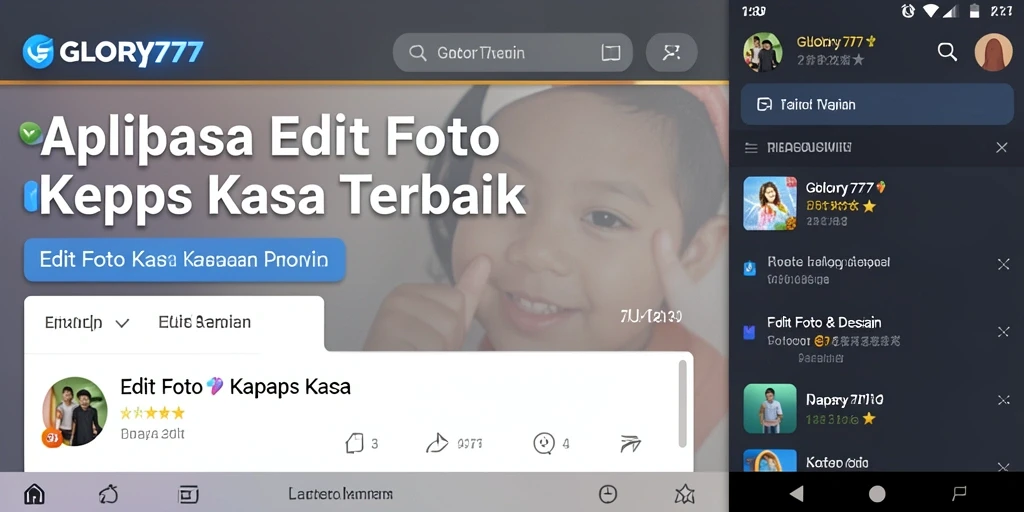Click the clock icon in bottom bar
Viewport: 1024px width, 512px height.
pos(608,494)
